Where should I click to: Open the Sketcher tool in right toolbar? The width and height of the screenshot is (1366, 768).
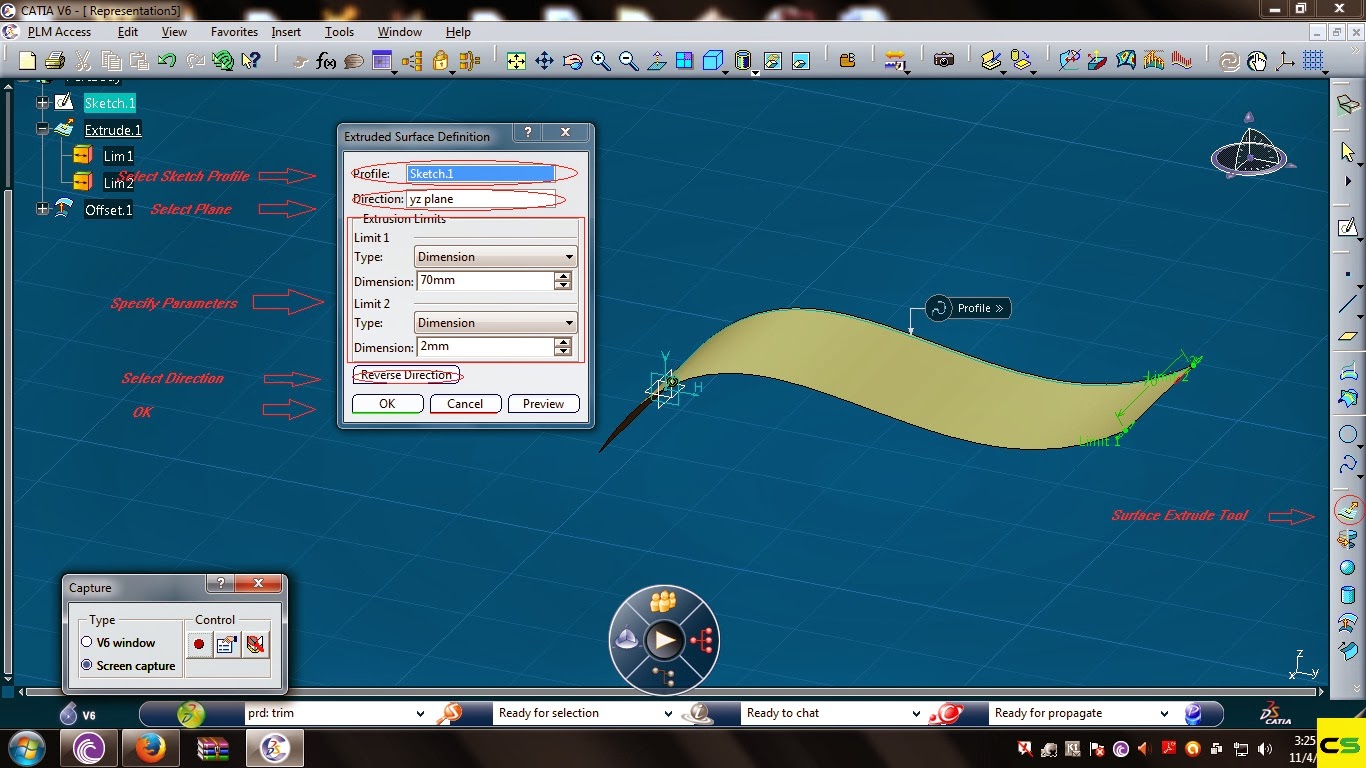1348,228
